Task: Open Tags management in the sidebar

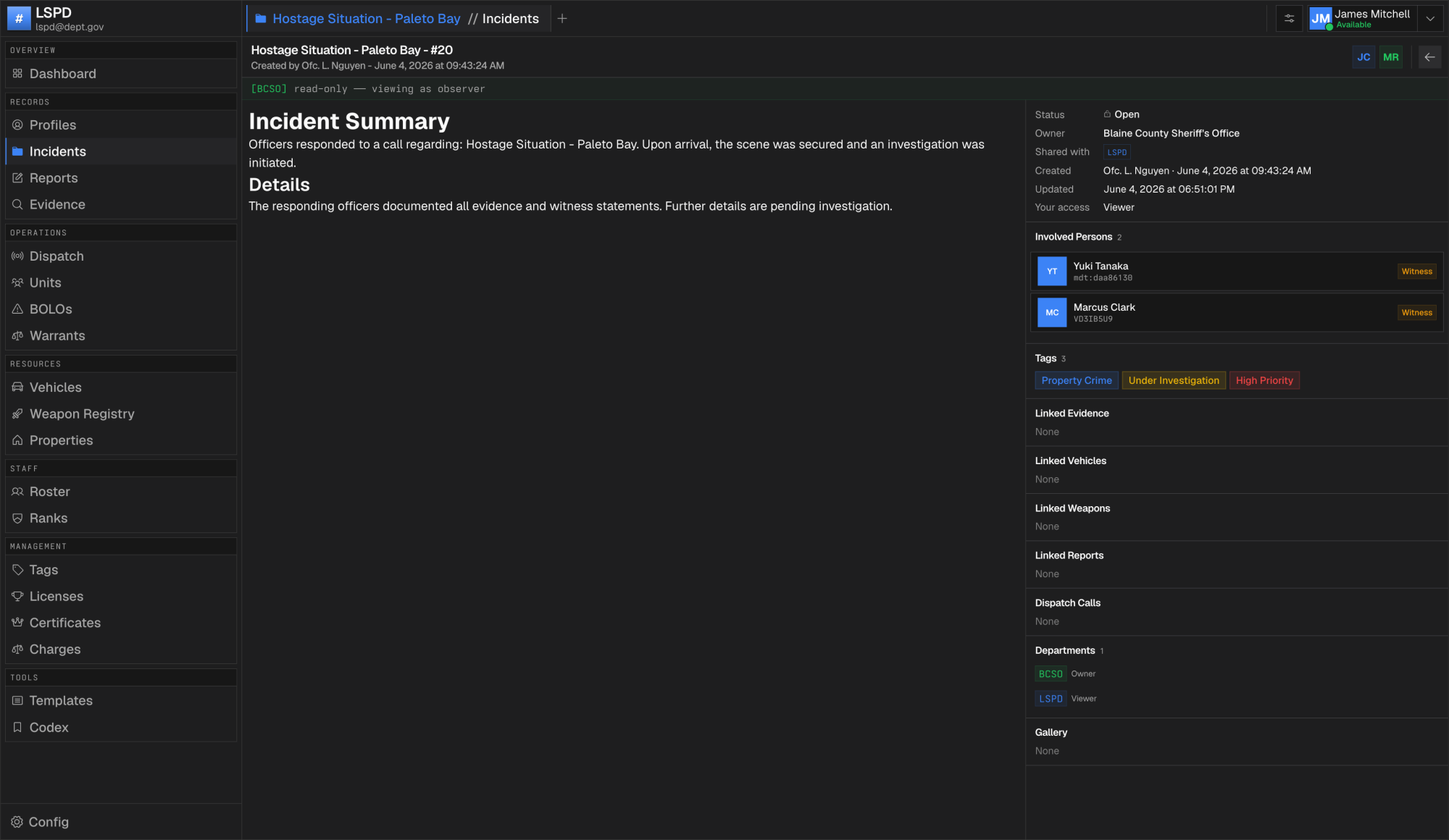Action: pos(121,570)
